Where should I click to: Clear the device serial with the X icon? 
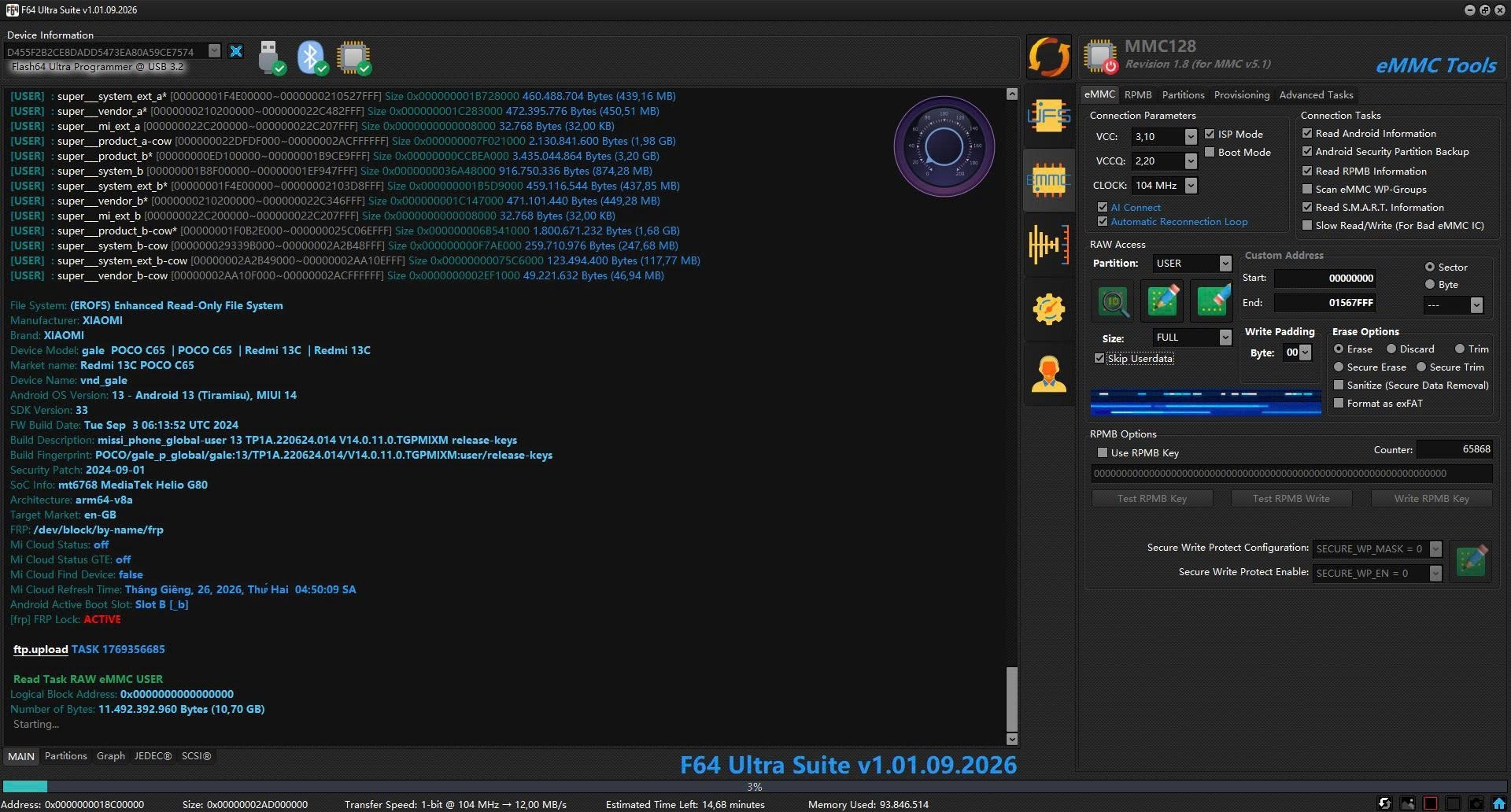[x=235, y=51]
